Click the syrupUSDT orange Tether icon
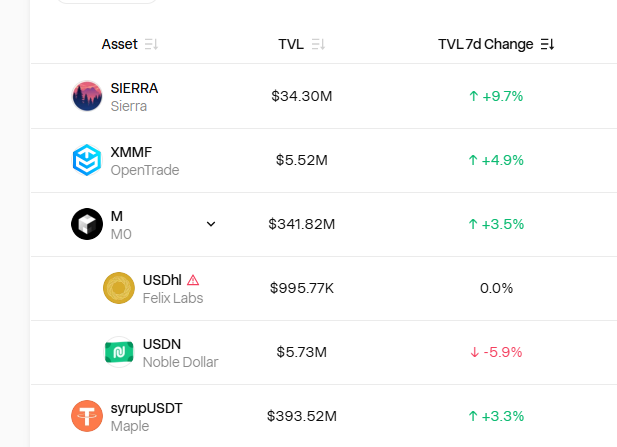The height and width of the screenshot is (447, 617). pos(87,416)
